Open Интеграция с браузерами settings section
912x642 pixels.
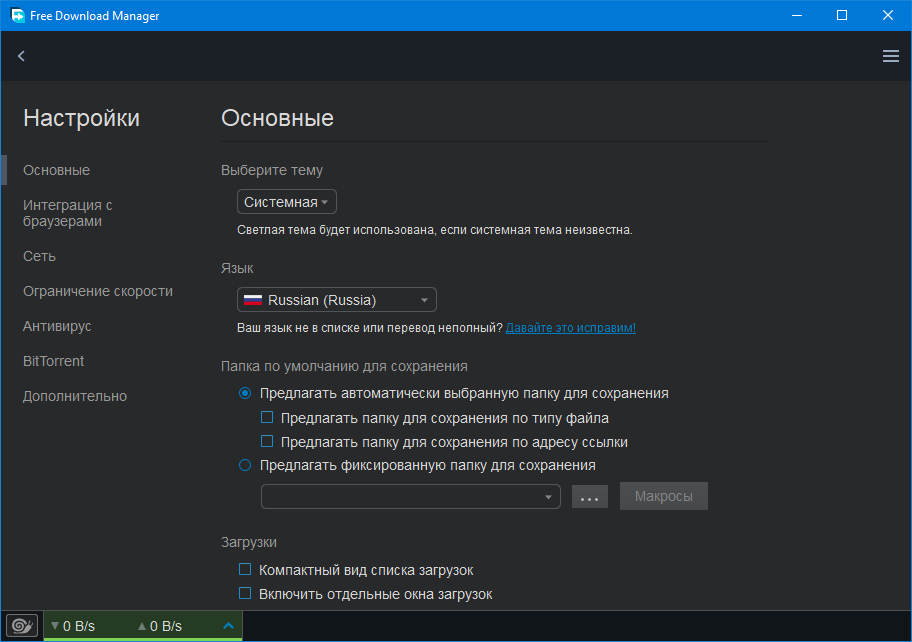click(67, 213)
